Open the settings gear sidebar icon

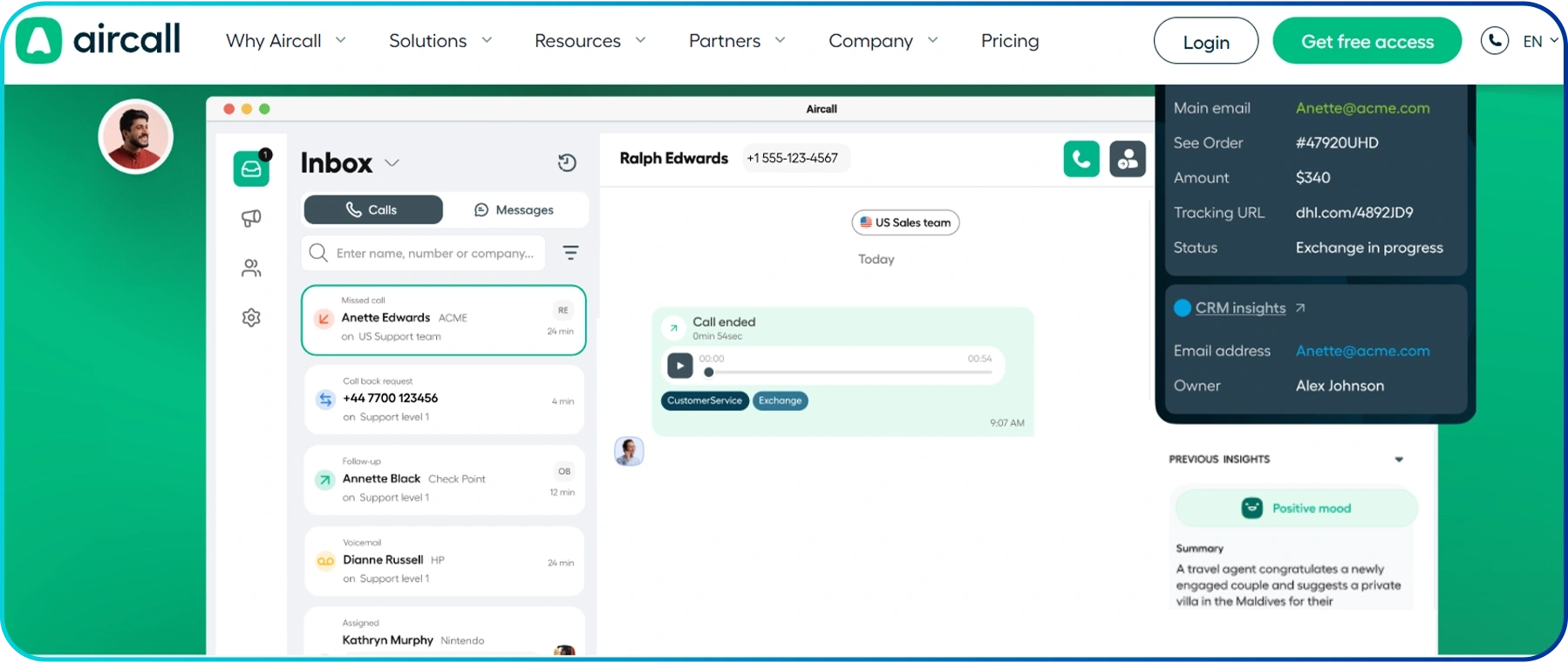(251, 318)
